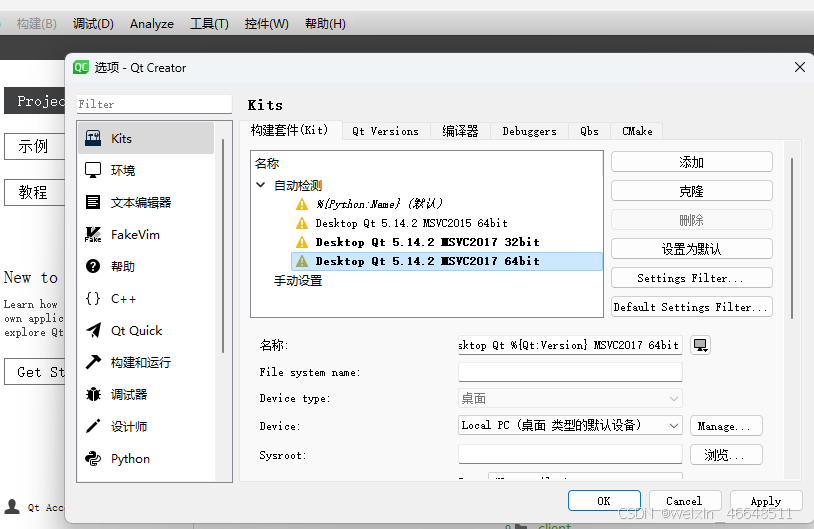Open the 环境 settings category
The height and width of the screenshot is (529, 814).
coord(122,170)
